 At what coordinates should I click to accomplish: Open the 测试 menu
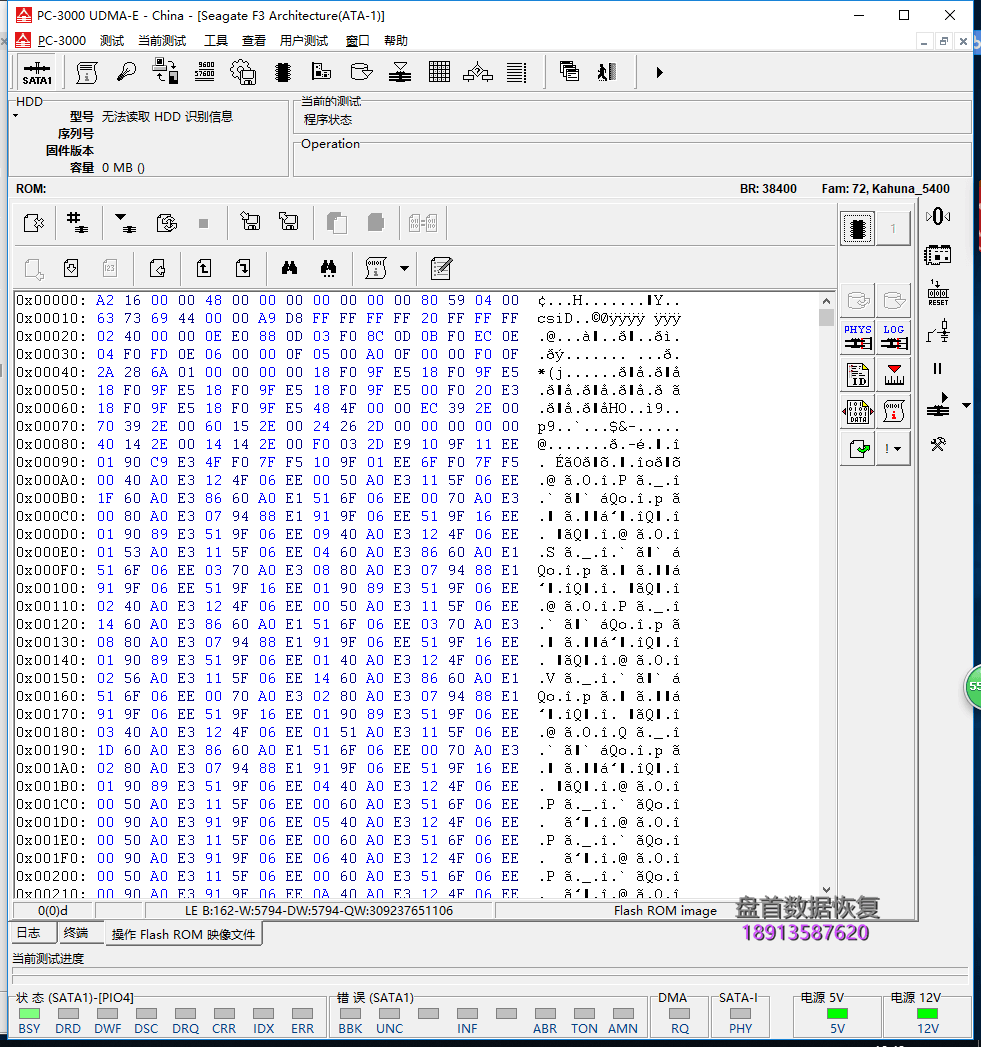(x=112, y=41)
